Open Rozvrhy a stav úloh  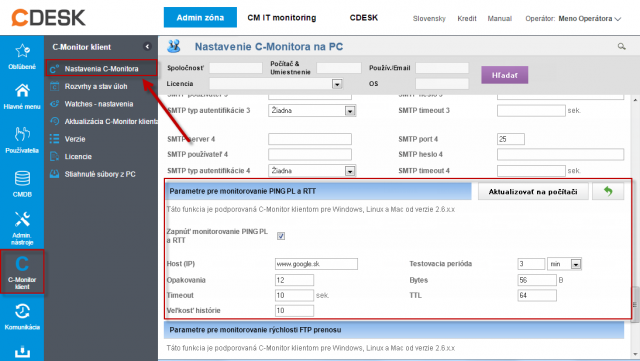[96, 86]
